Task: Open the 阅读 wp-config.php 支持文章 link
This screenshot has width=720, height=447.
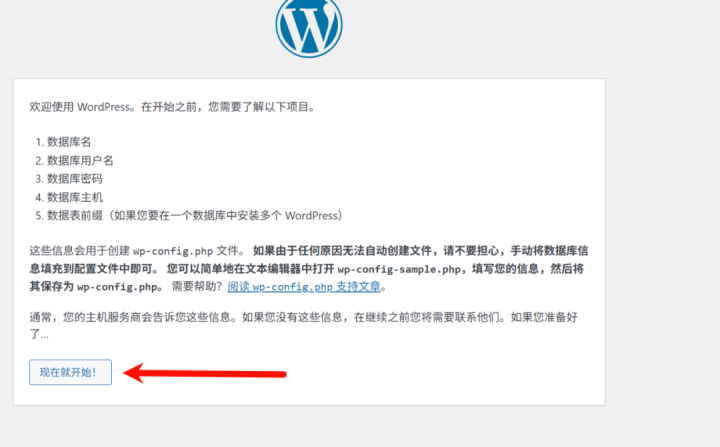Action: 304,287
